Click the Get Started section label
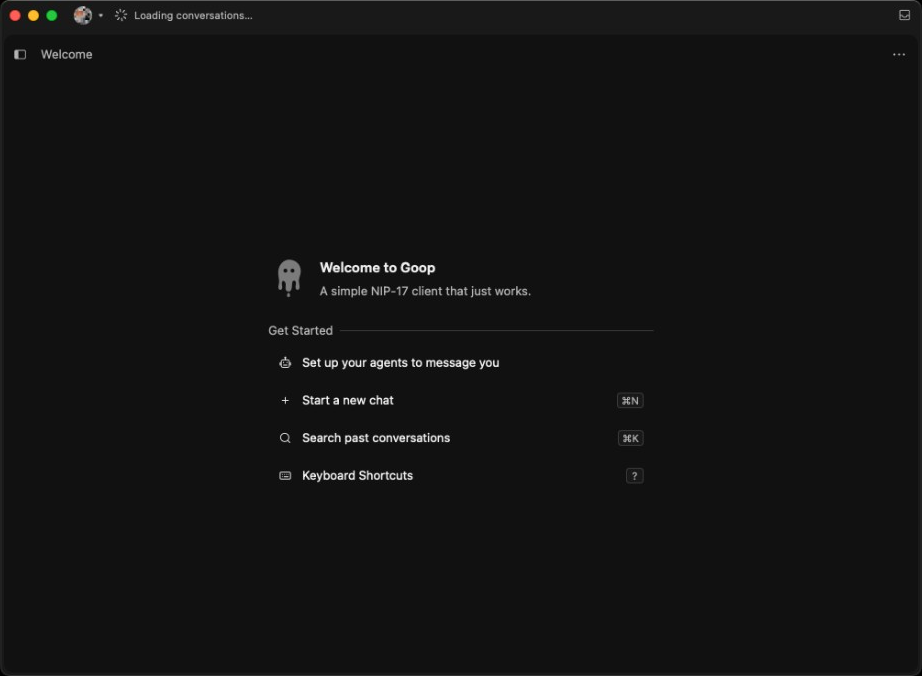 300,330
